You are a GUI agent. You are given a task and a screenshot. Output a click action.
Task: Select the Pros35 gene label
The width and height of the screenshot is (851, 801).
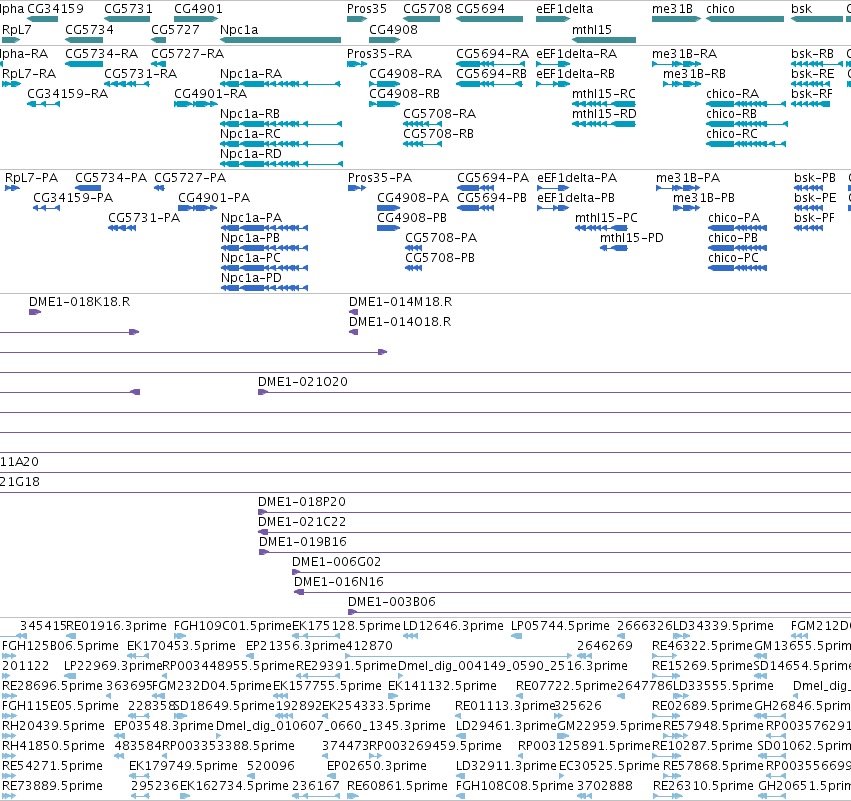[367, 9]
